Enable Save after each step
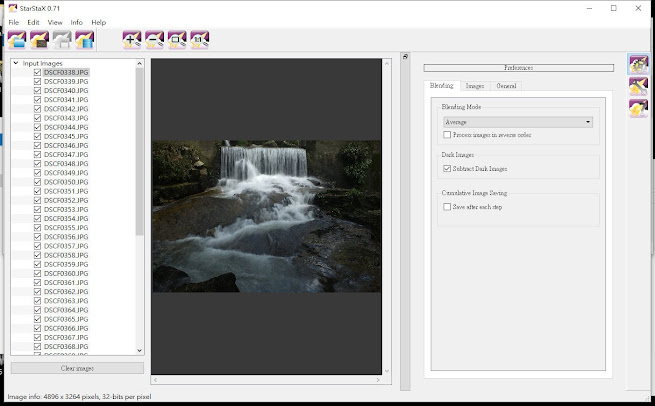Image resolution: width=655 pixels, height=406 pixels. pos(447,207)
